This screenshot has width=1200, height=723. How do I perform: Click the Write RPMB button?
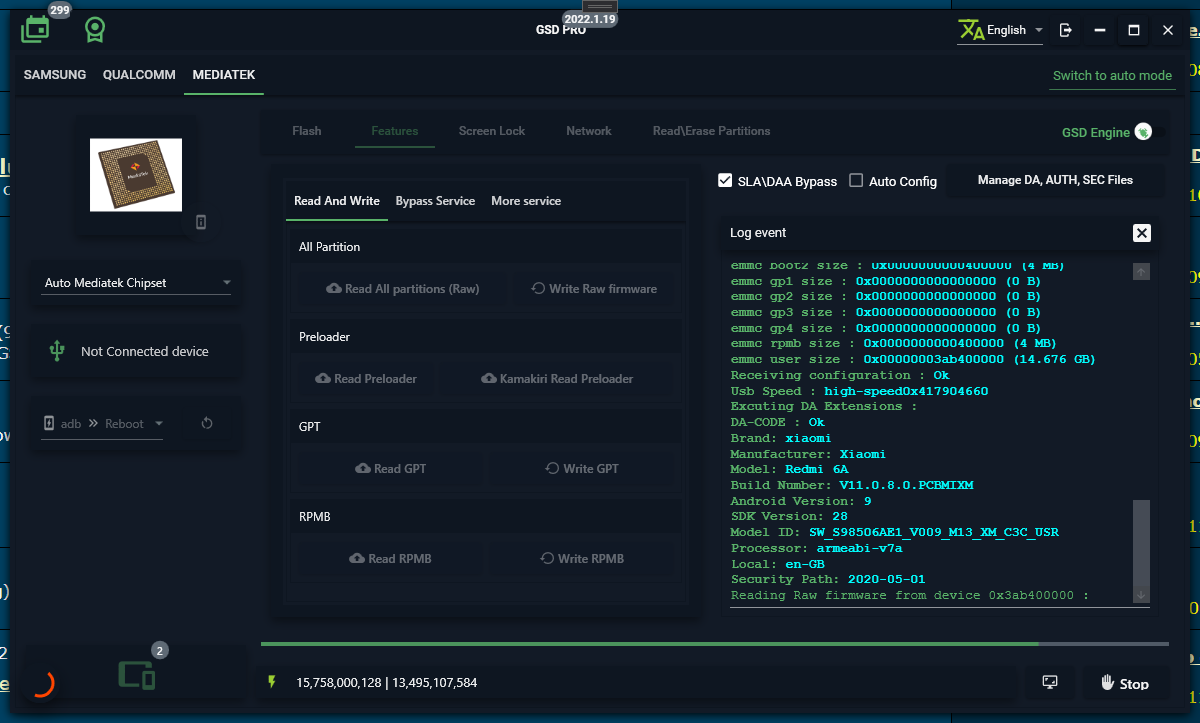(x=582, y=559)
